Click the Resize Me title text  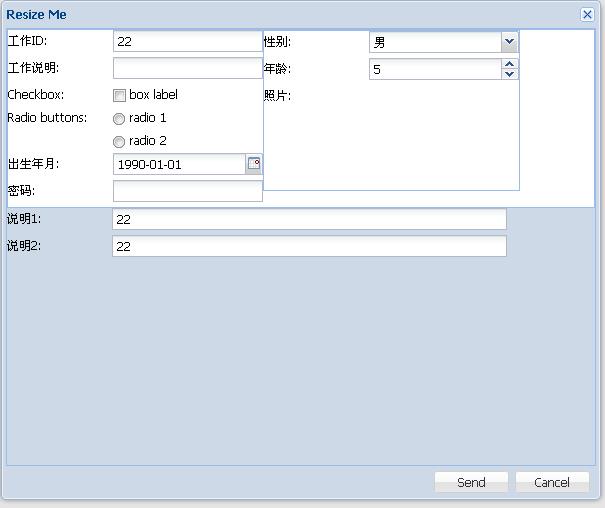click(36, 15)
